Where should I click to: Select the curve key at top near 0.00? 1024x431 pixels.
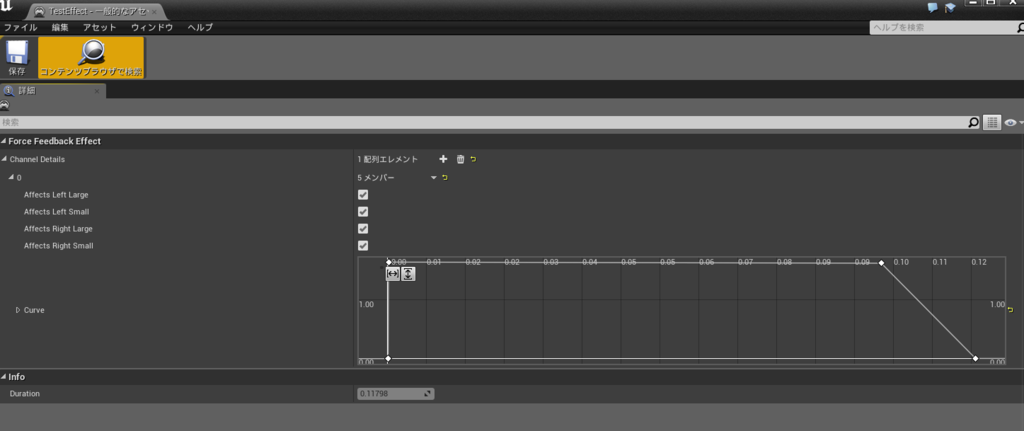[x=389, y=263]
